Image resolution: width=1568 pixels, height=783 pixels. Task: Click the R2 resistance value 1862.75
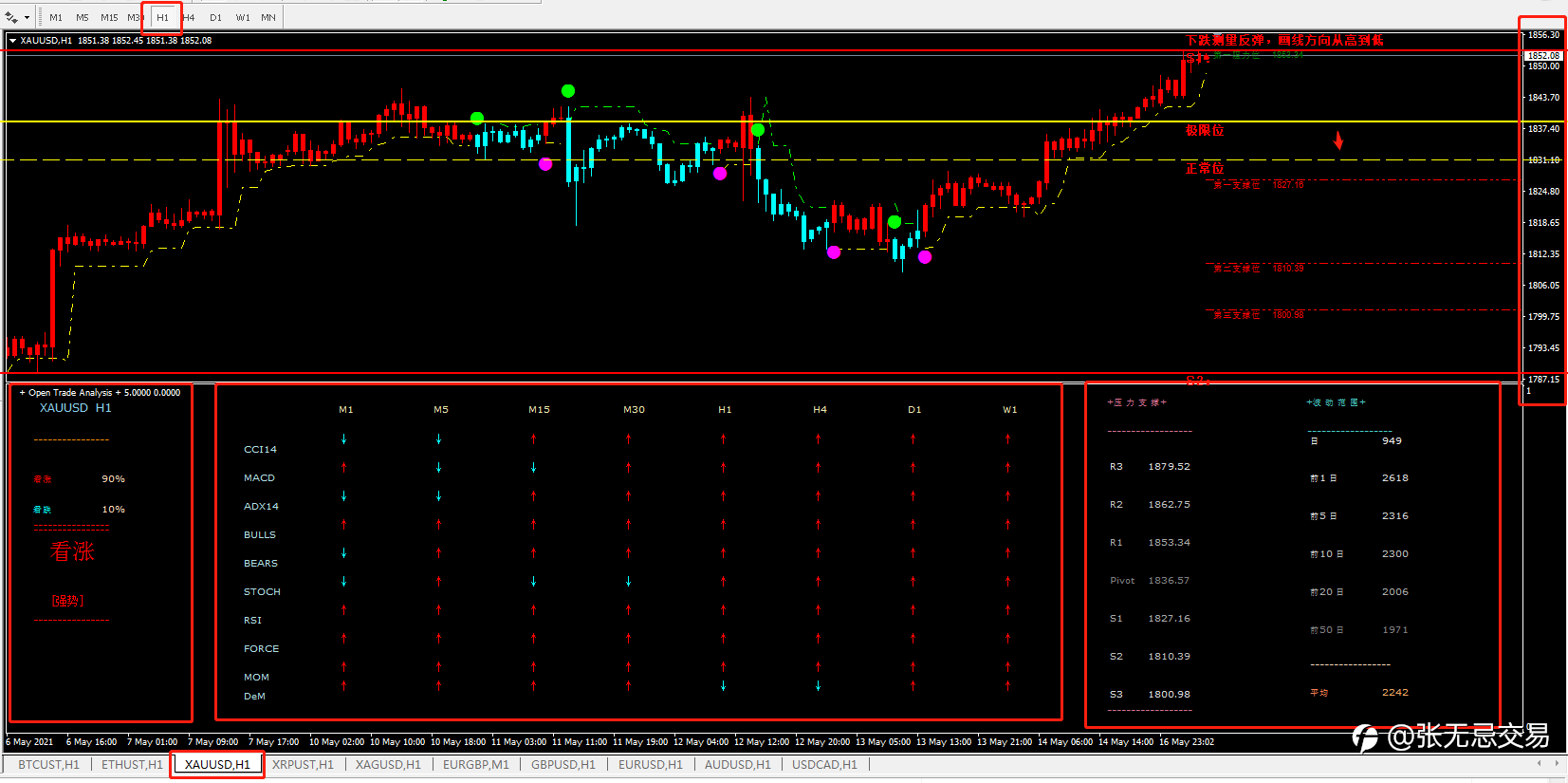pos(1169,505)
